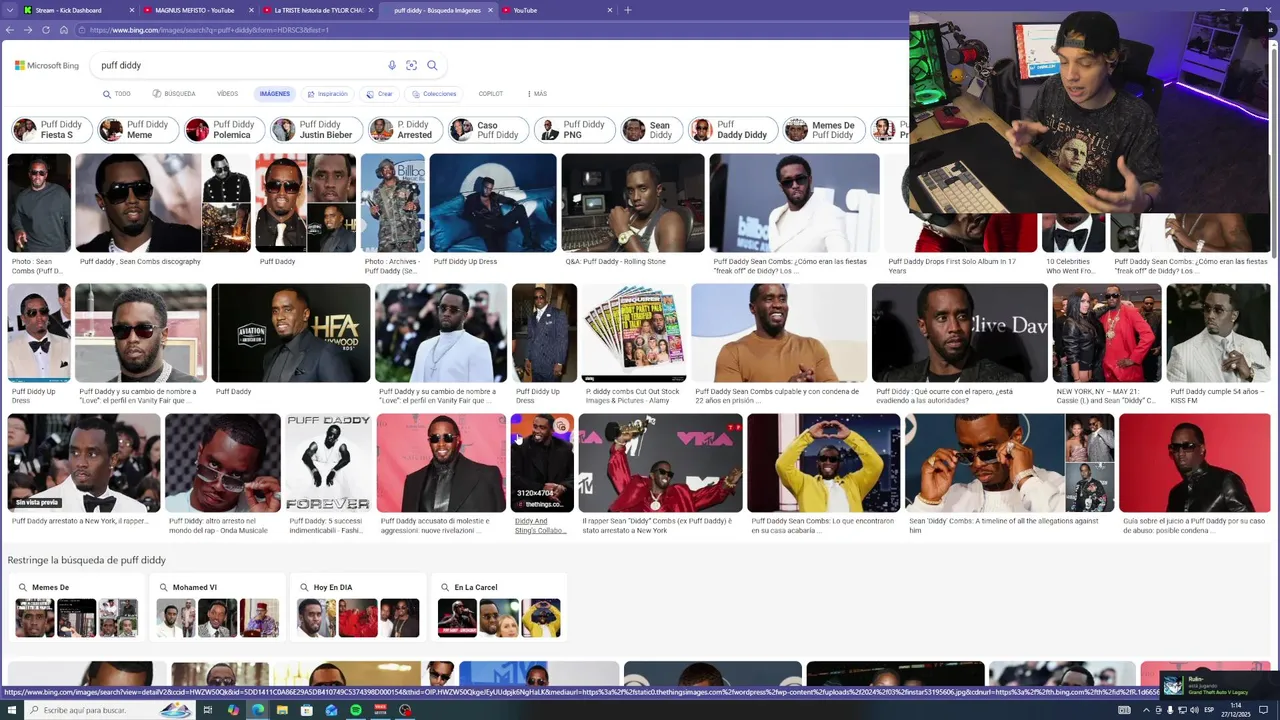Image resolution: width=1280 pixels, height=720 pixels.
Task: Open 'Sean Diddy Combs: A timeline' caption
Action: (x=1003, y=526)
